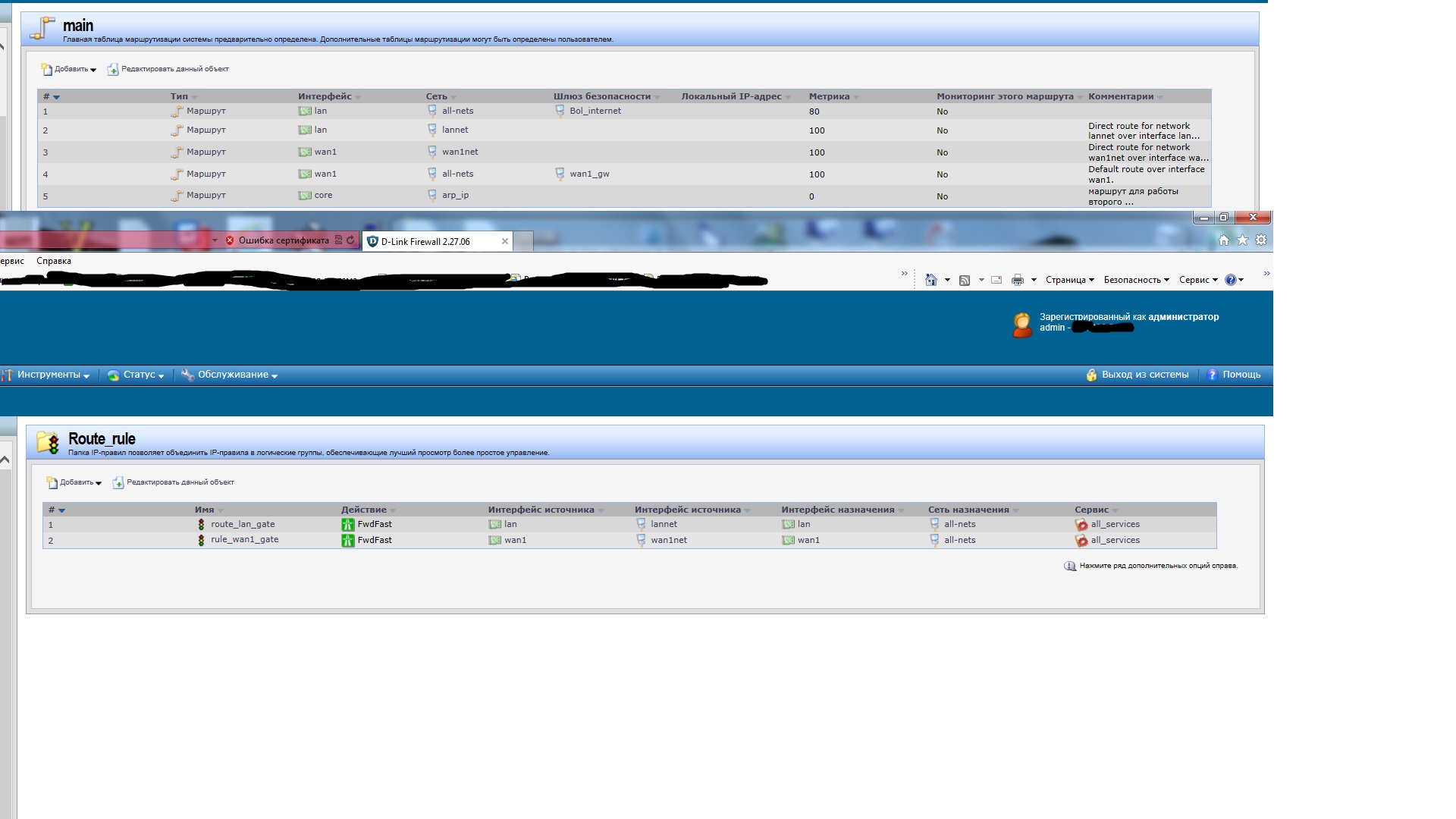Sort by Метрика column header
1456x819 pixels.
click(x=829, y=96)
